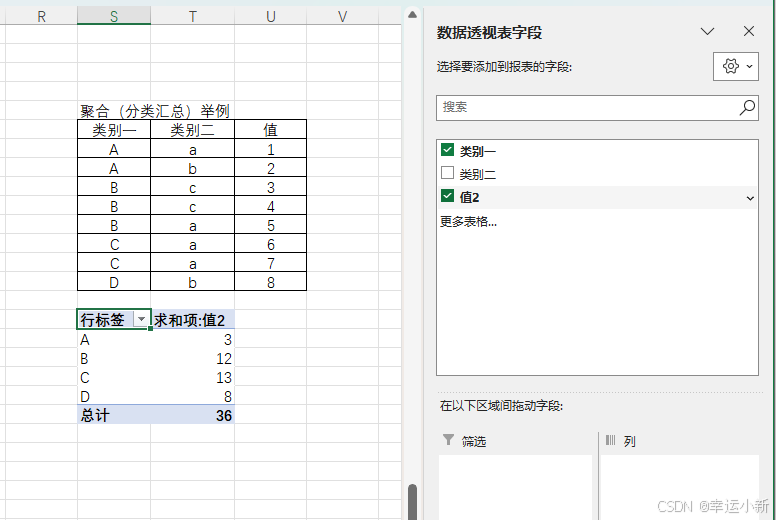Select pivot value cell 13
Viewport: 776px width, 520px height.
point(193,378)
